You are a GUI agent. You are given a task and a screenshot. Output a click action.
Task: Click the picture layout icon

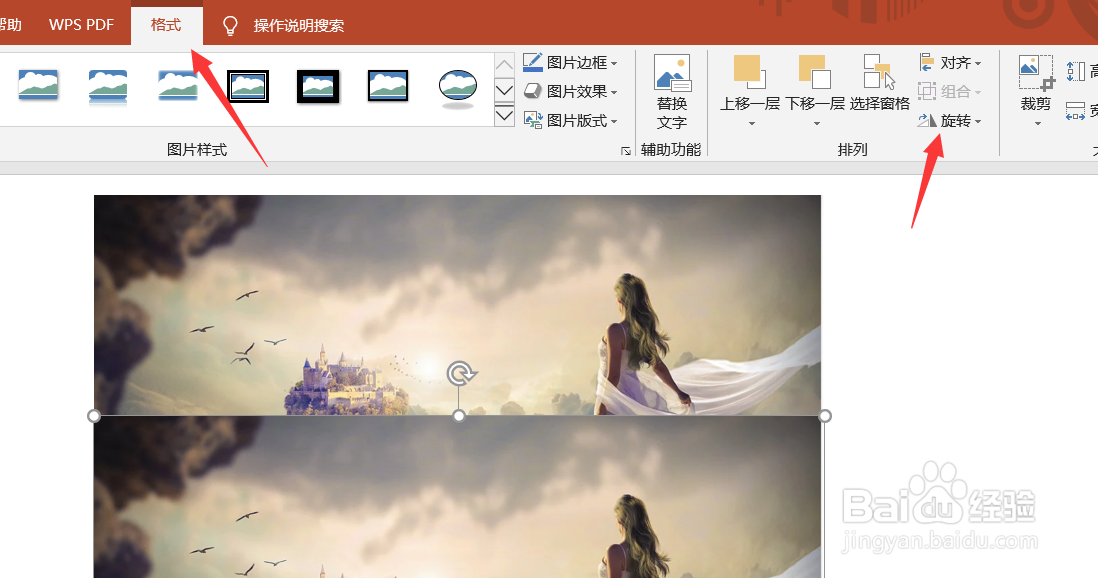point(533,121)
